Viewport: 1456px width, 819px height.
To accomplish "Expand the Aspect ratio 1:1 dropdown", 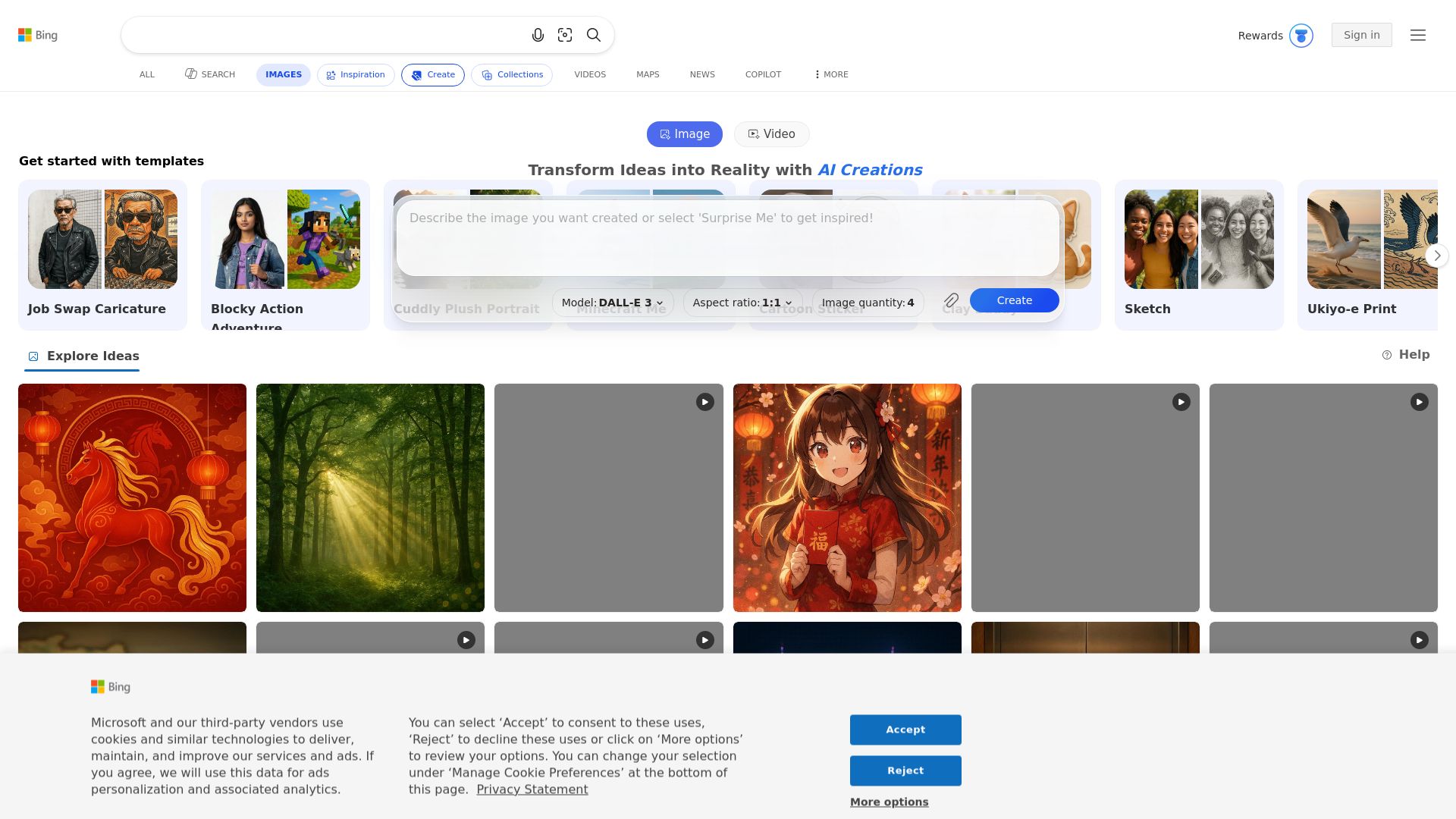I will (742, 302).
